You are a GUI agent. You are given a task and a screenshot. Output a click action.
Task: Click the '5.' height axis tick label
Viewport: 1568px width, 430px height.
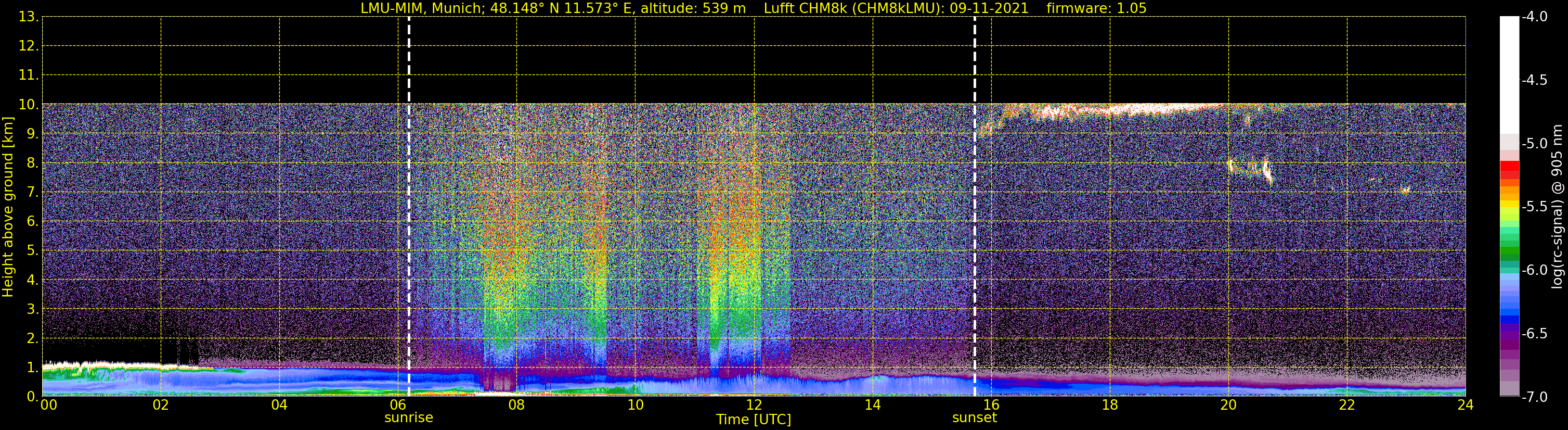pos(32,251)
